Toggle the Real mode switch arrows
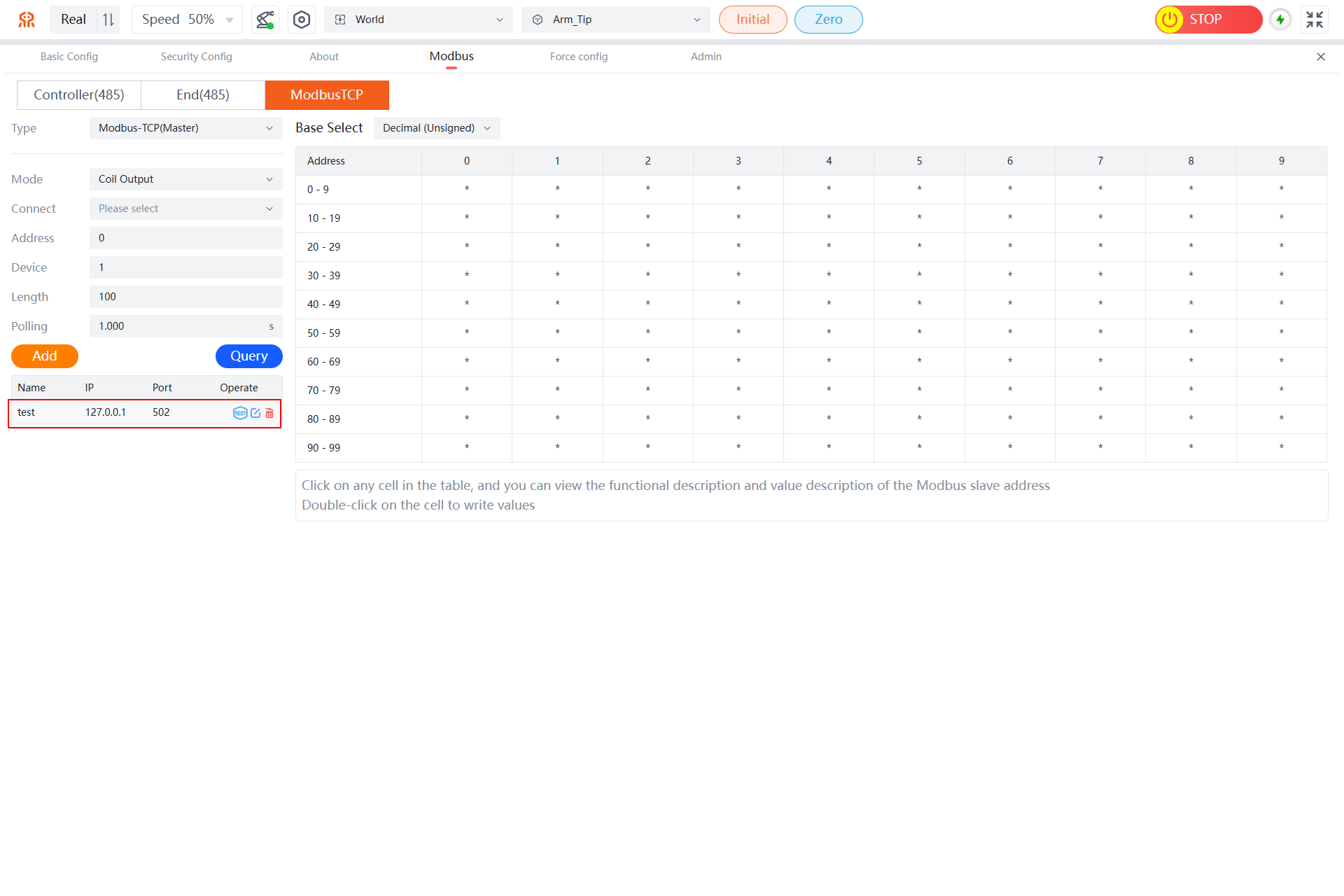This screenshot has width=1344, height=896. [x=108, y=20]
